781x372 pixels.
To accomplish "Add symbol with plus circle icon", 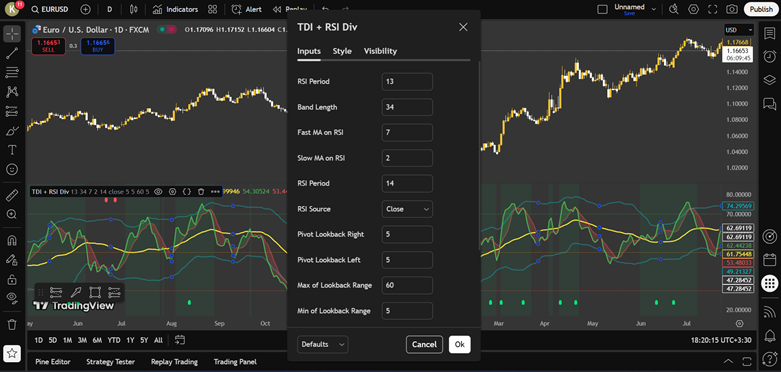I will [x=86, y=9].
